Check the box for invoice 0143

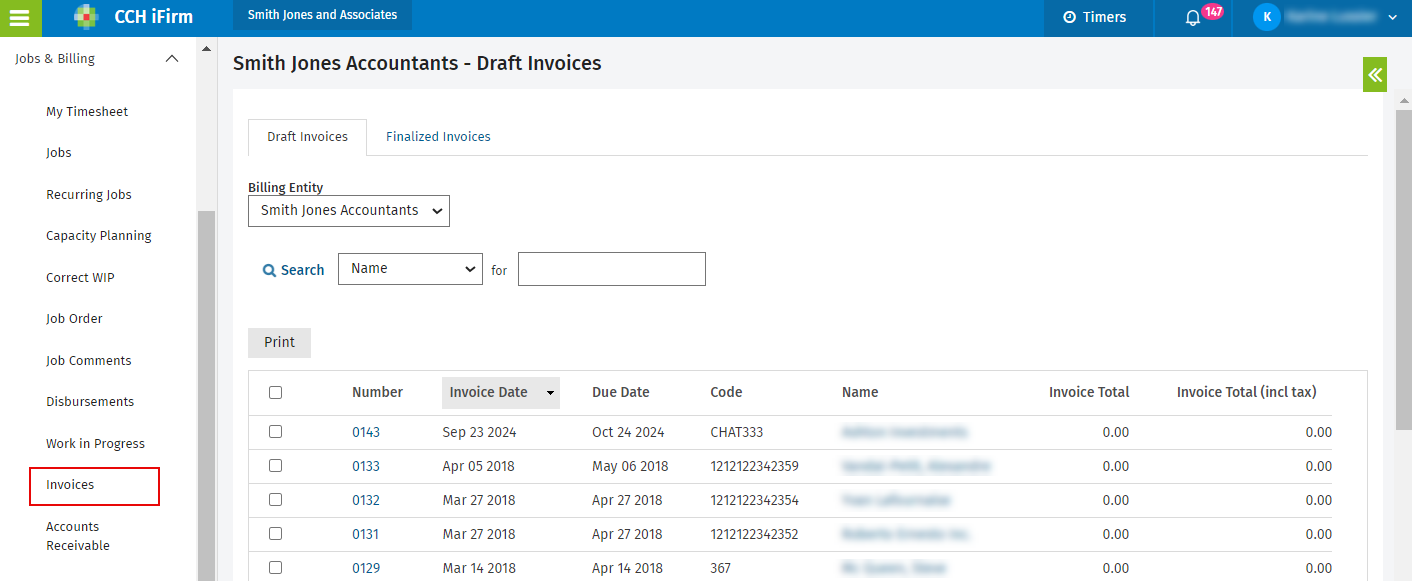pos(275,432)
